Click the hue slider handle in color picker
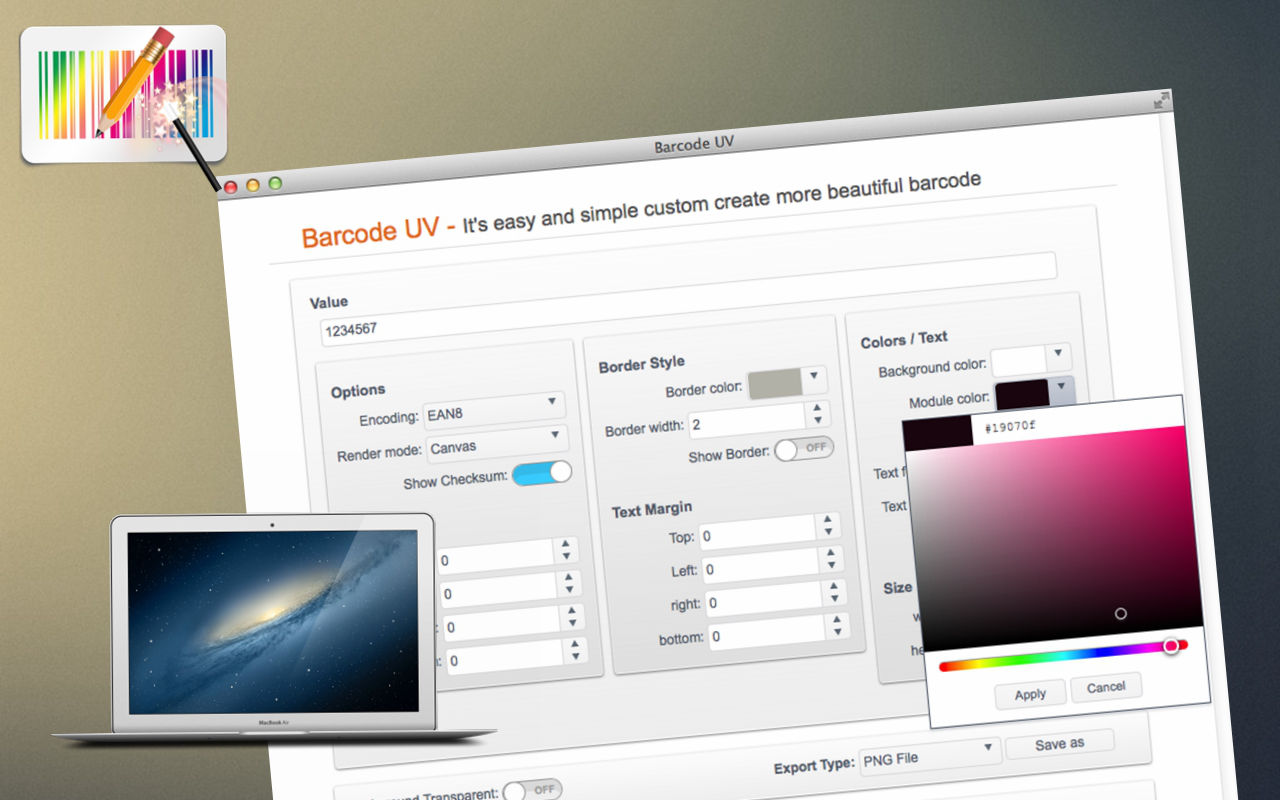Screen dimensions: 1280x800 tap(1171, 647)
